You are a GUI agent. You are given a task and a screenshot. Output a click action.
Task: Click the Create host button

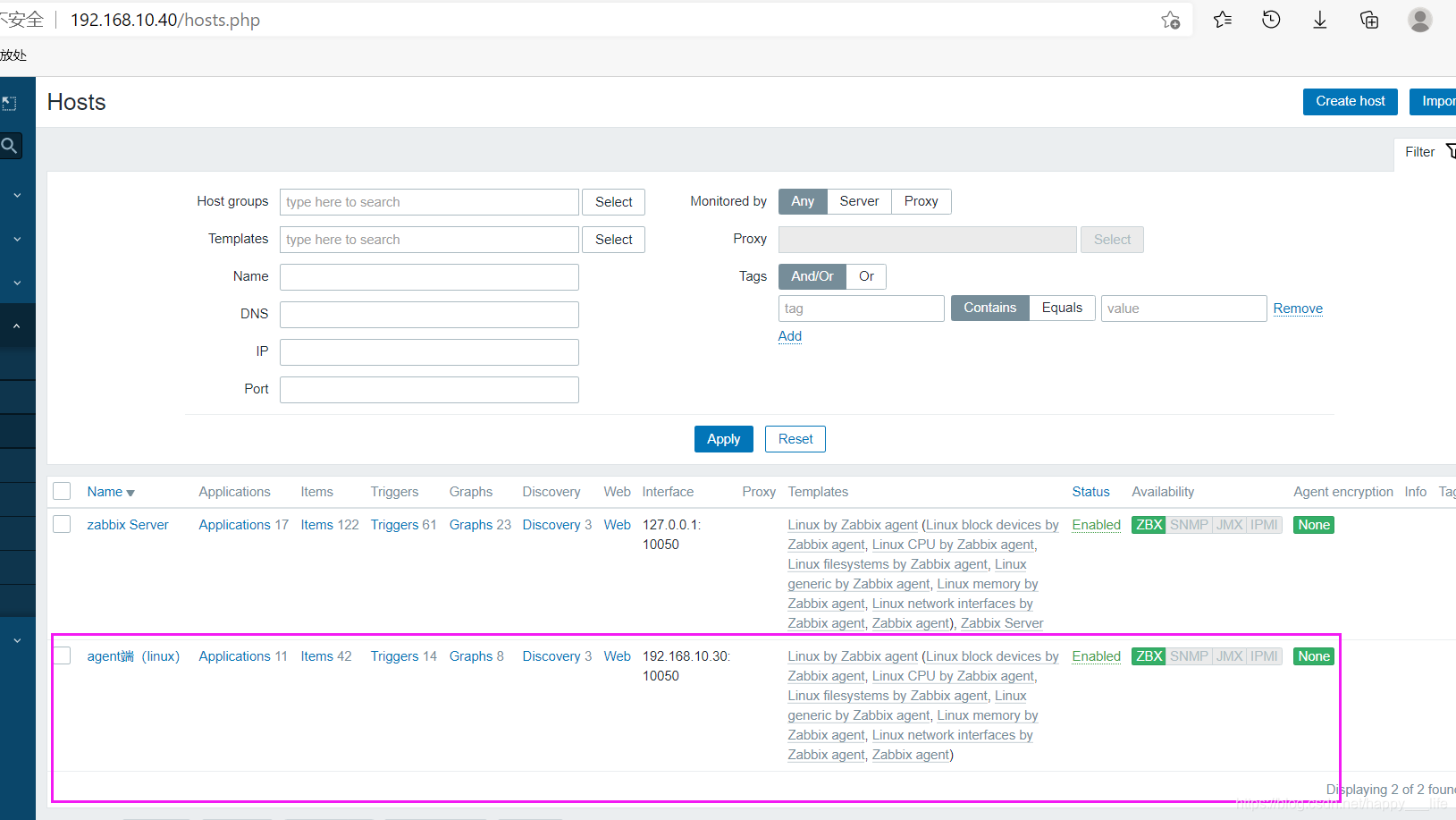click(1350, 101)
